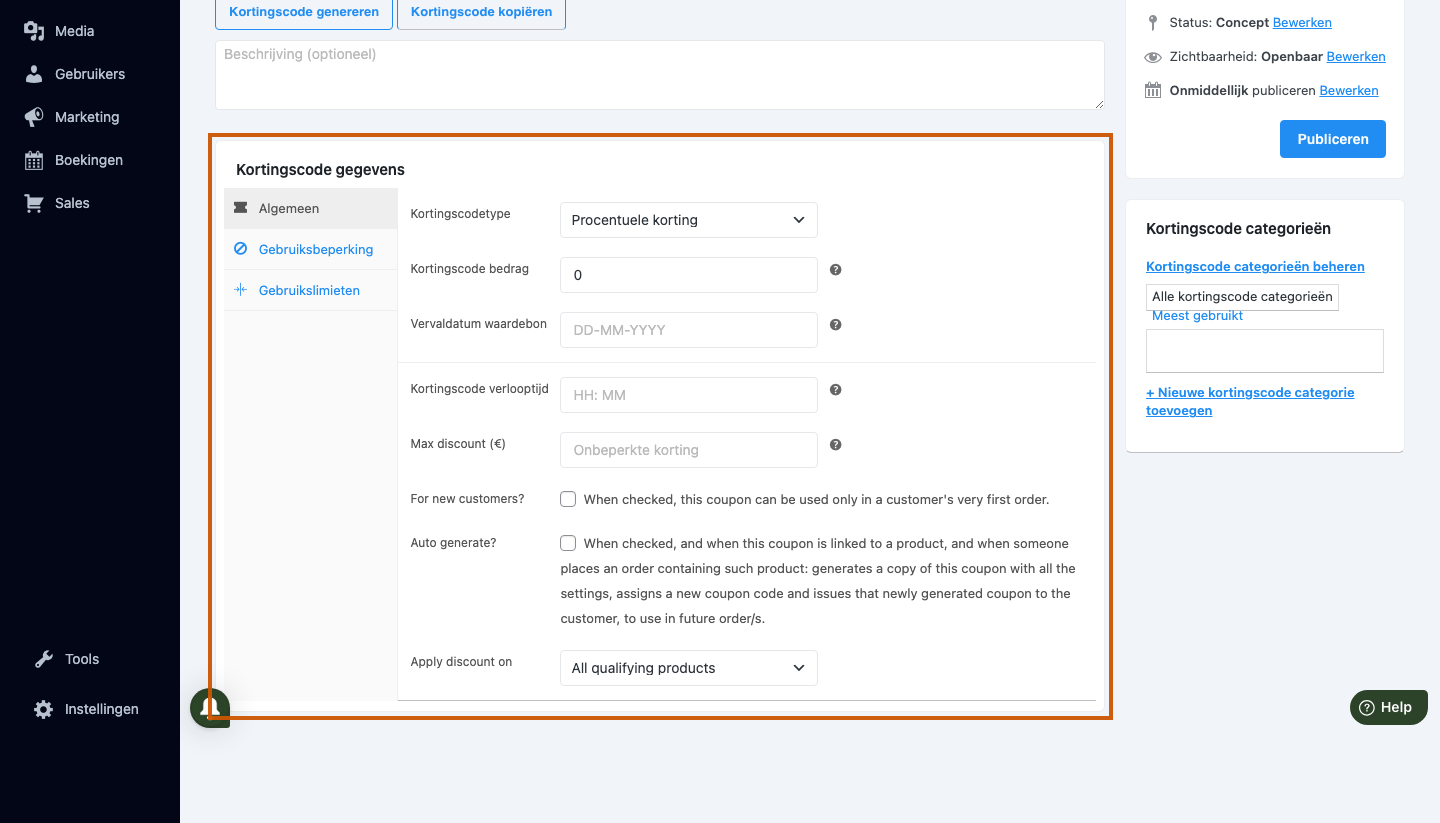Click the Media sidebar icon
The height and width of the screenshot is (823, 1440).
click(34, 31)
